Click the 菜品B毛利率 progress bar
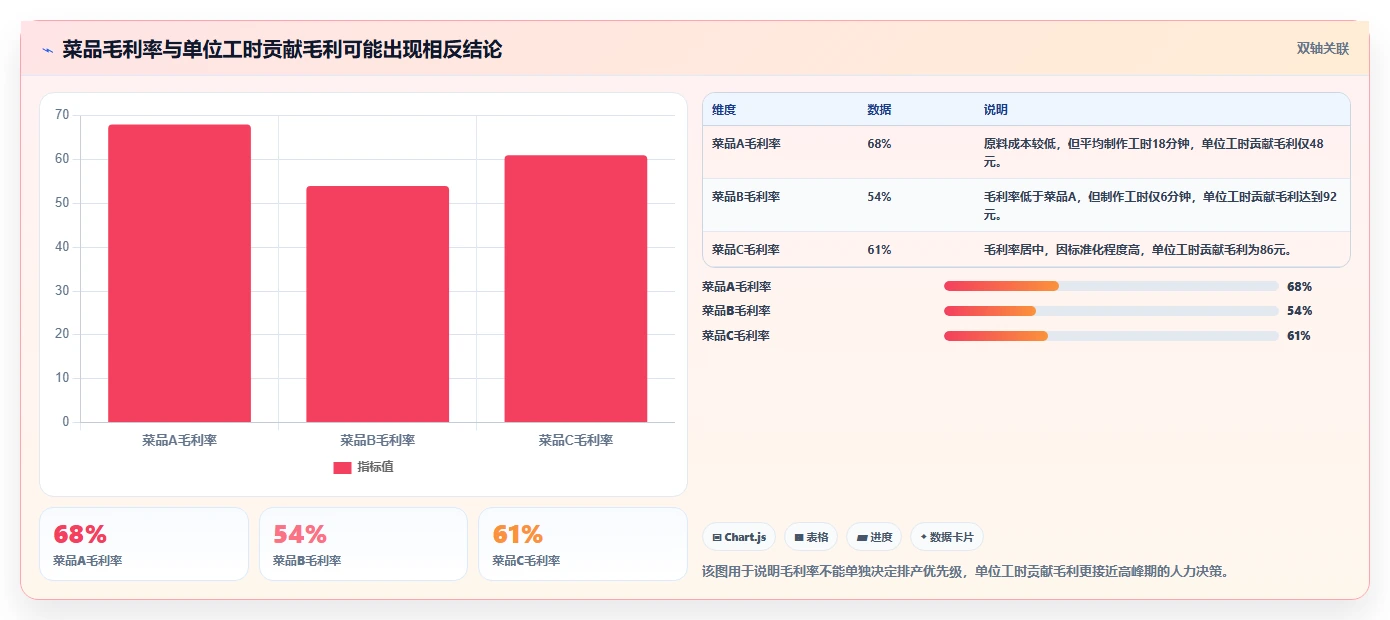1390x620 pixels. (1111, 311)
